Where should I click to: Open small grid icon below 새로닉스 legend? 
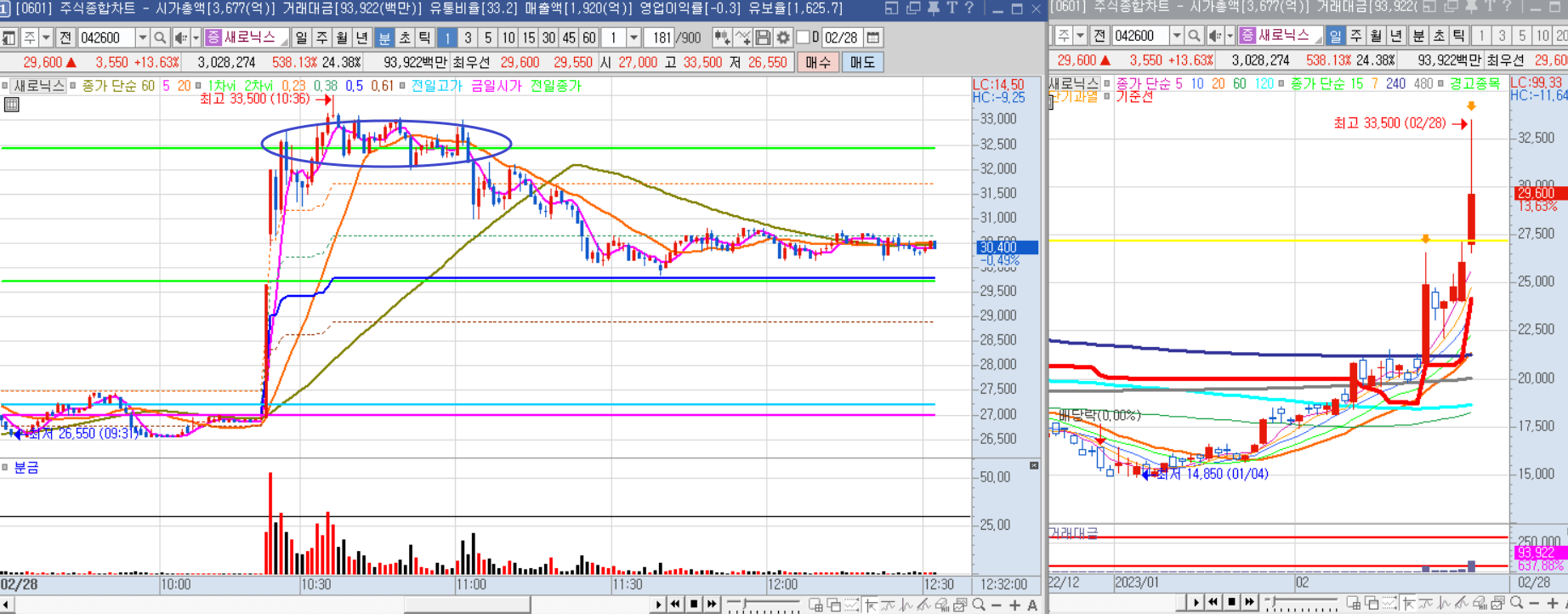11,105
